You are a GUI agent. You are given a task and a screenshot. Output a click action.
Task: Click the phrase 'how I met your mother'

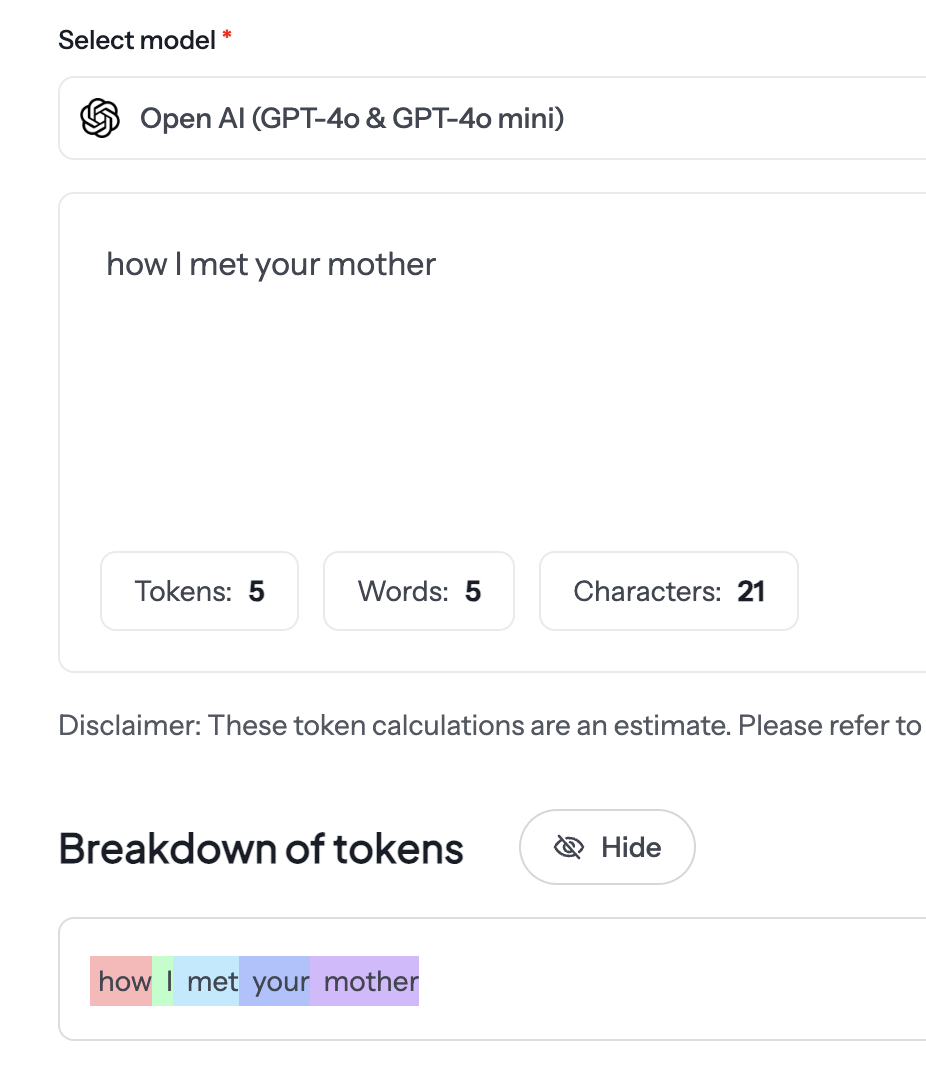coord(271,264)
